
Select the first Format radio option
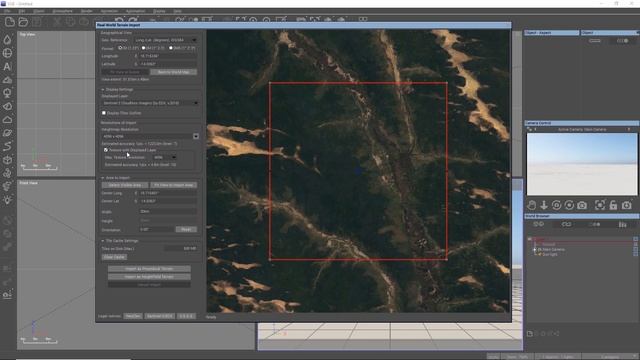pos(120,48)
